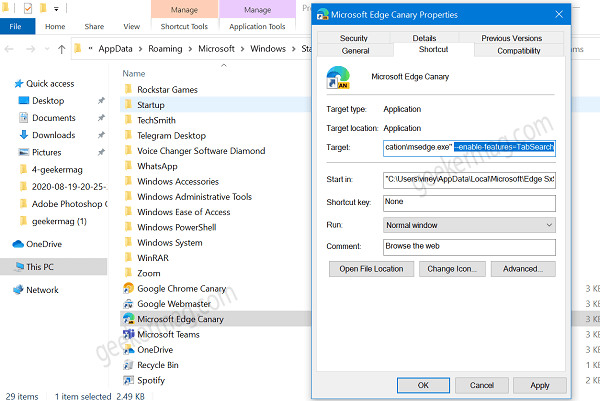600x401 pixels.
Task: Select the Microsoft Teams shortcut icon
Action: tap(128, 334)
